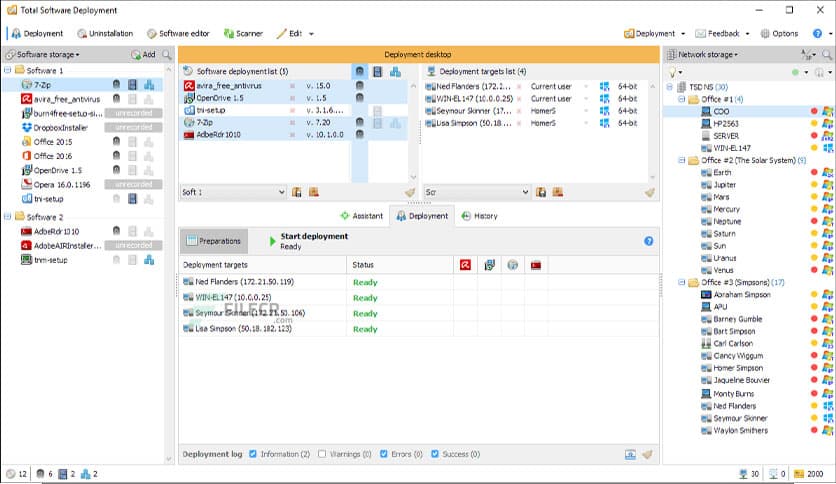This screenshot has height=484, width=836.
Task: Click Start deployment
Action: click(x=308, y=241)
